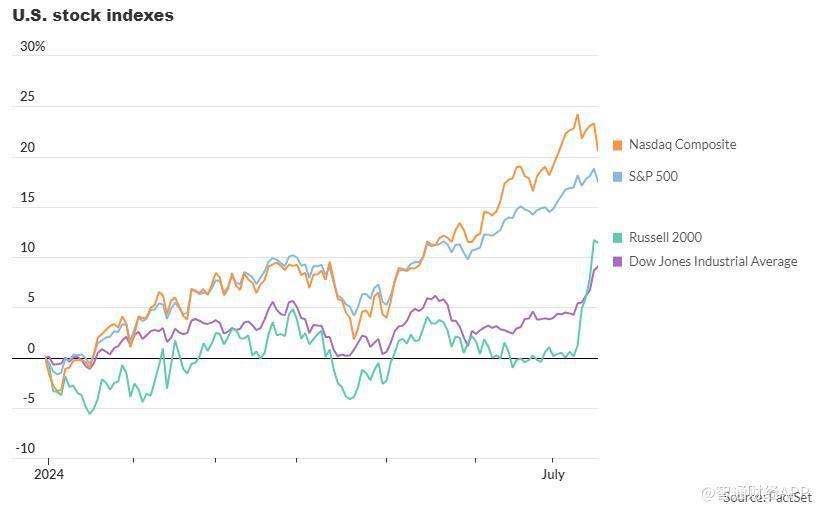819x512 pixels.
Task: Click the 30% y-axis label
Action: [x=33, y=46]
